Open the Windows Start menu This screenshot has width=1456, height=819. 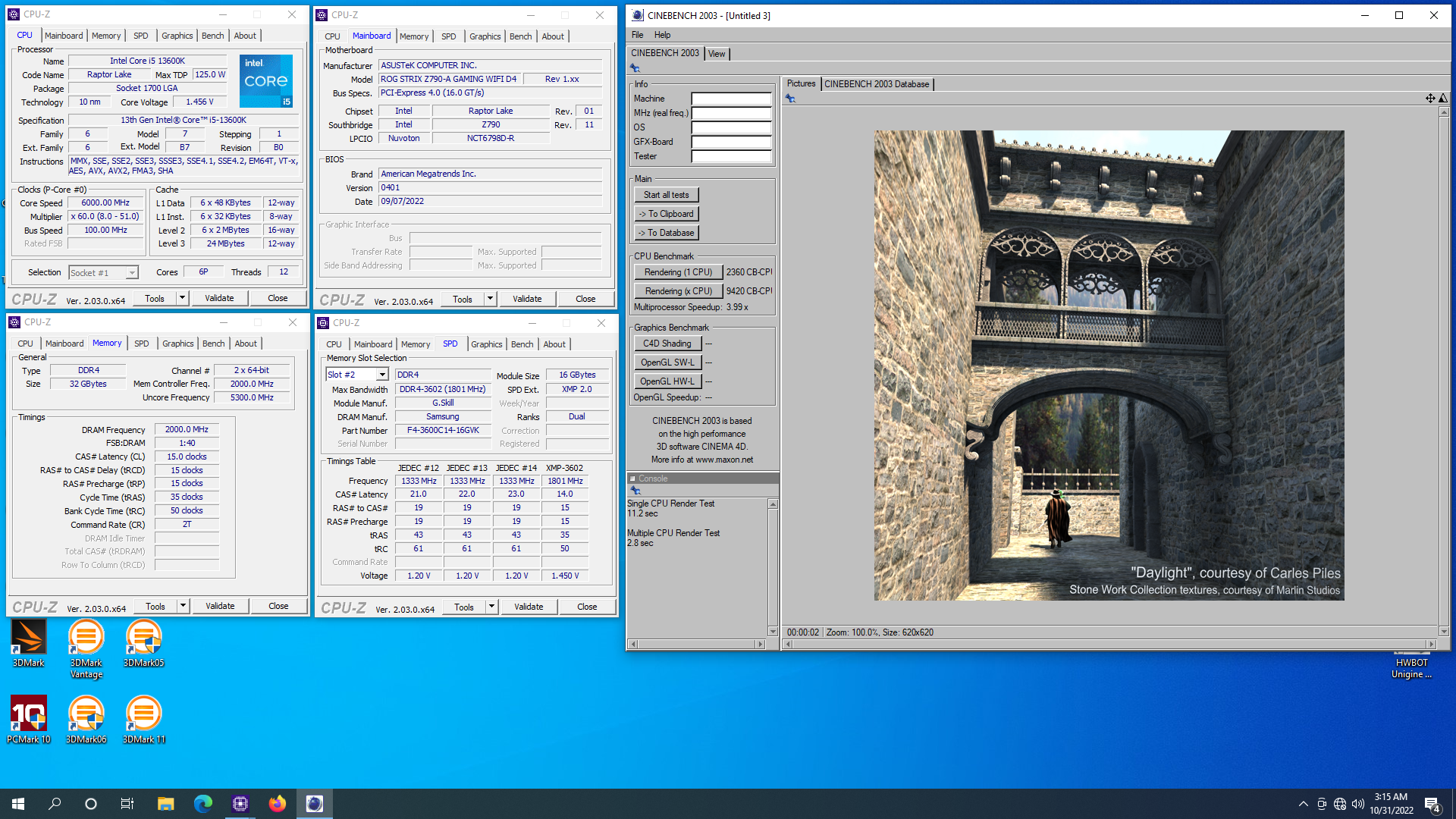[x=18, y=804]
